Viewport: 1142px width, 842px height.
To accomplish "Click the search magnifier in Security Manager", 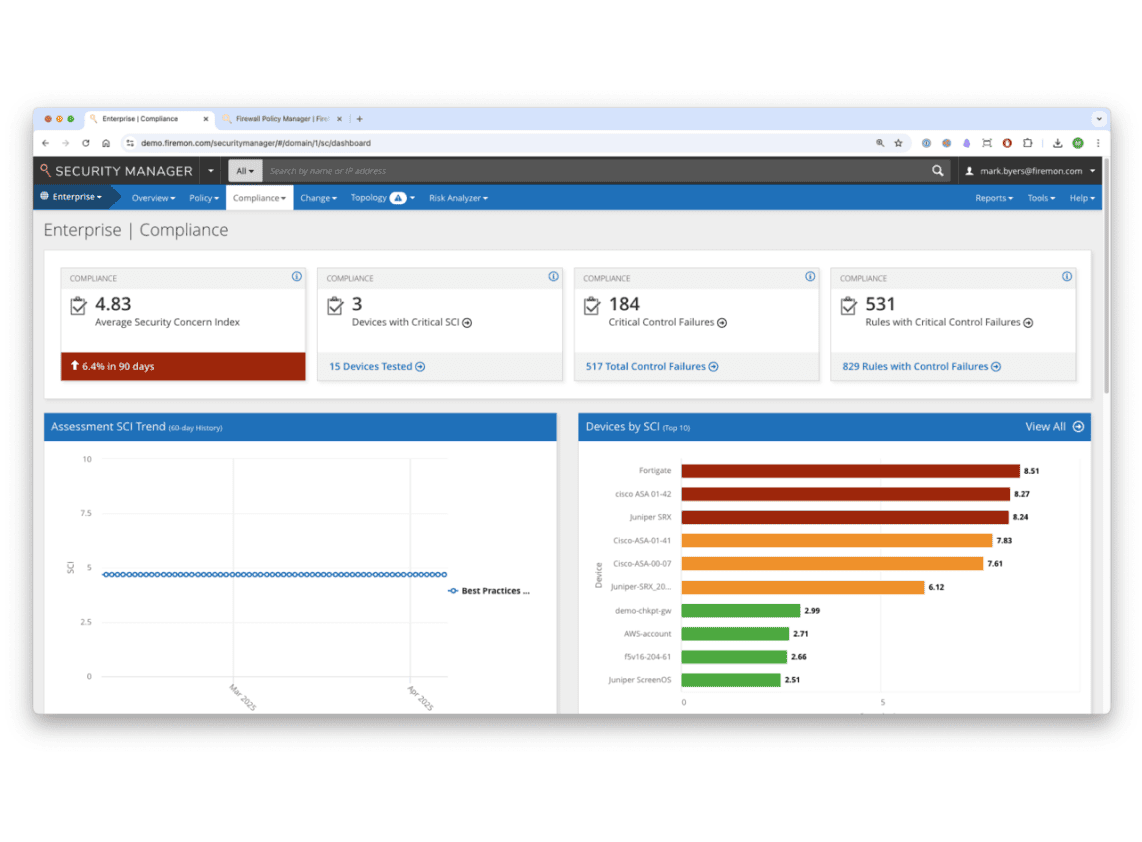I will pyautogui.click(x=937, y=170).
